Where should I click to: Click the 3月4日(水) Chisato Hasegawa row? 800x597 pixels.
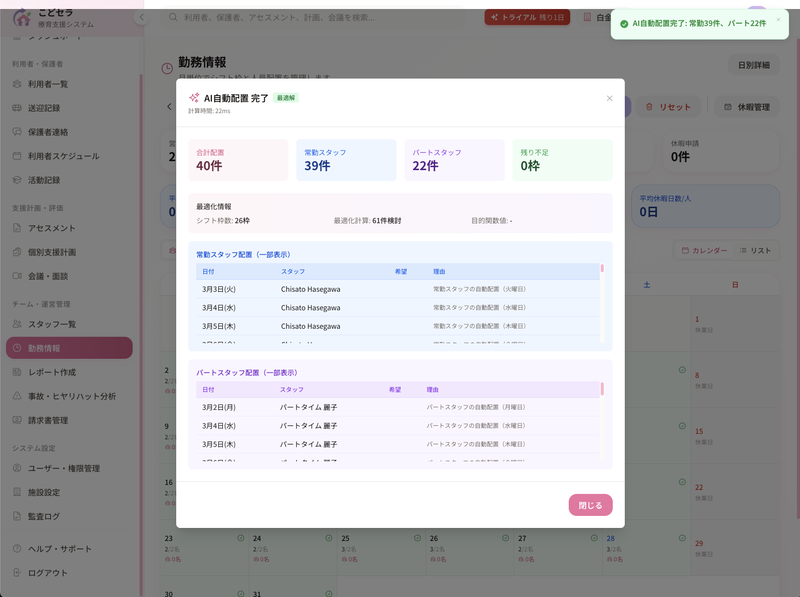(x=398, y=308)
